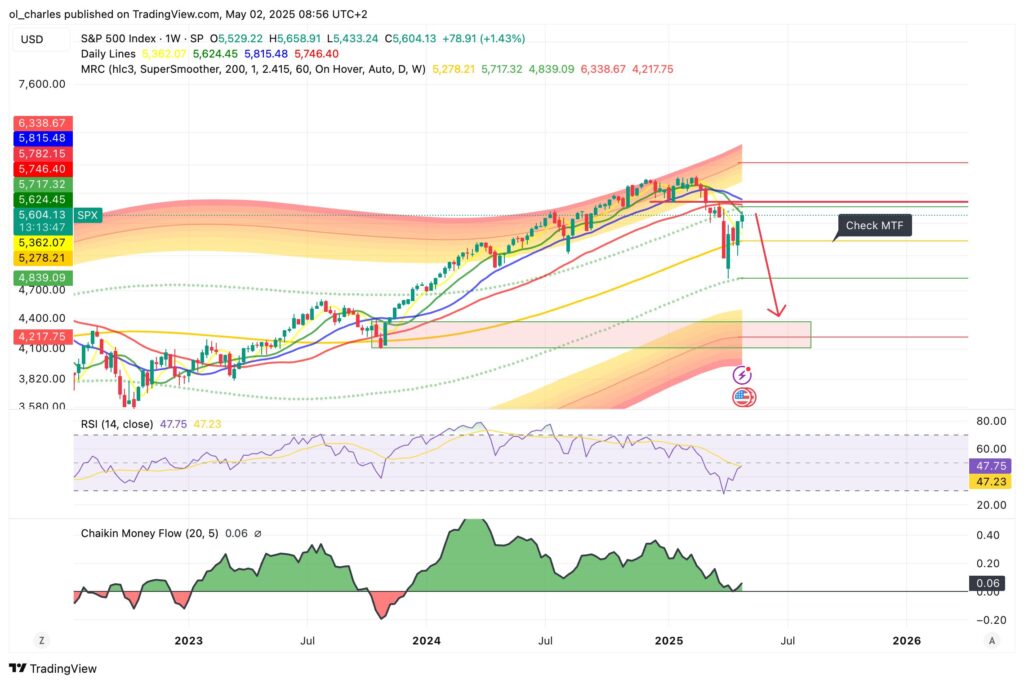Click the S&P 500 Index legend title
The image size is (1024, 684).
coord(119,37)
